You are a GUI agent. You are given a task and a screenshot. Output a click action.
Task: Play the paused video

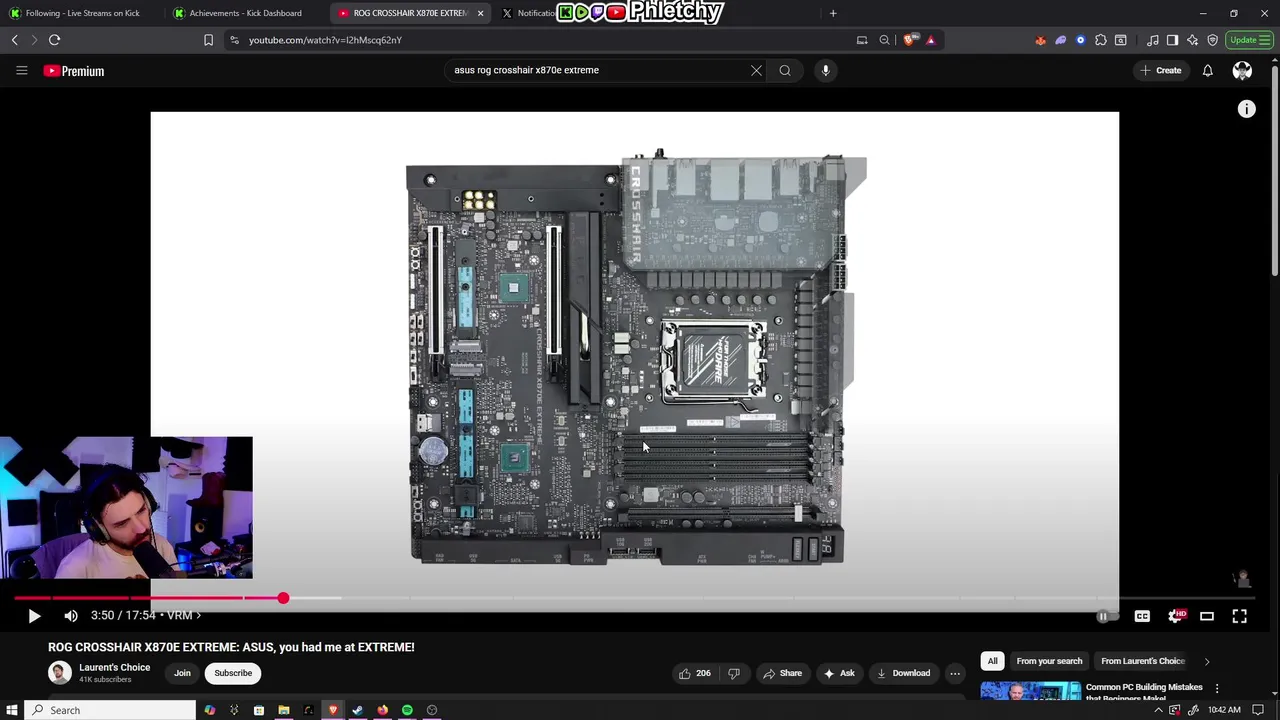point(34,616)
